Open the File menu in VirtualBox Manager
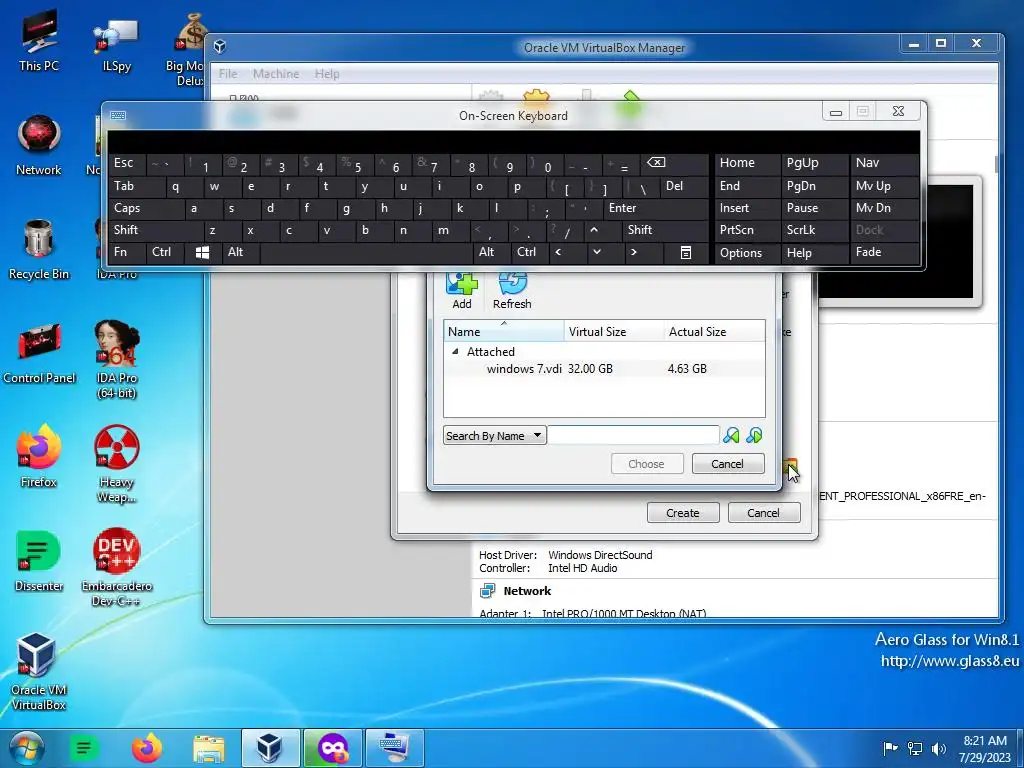Screen dimensions: 1024x768 [228, 74]
